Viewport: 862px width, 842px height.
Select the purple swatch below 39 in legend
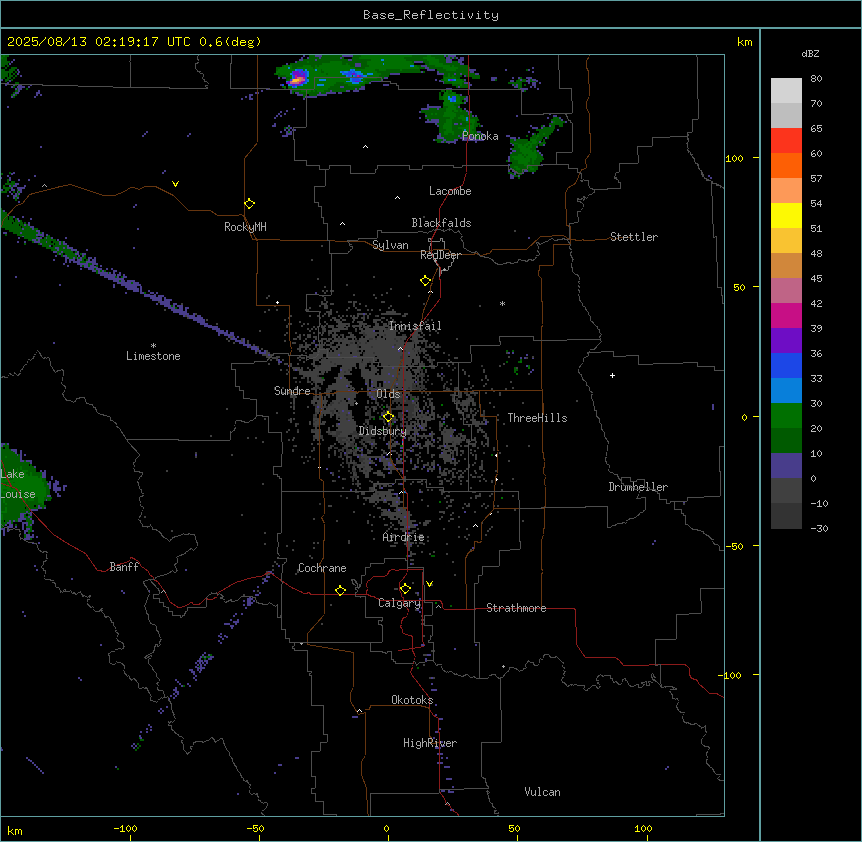786,340
